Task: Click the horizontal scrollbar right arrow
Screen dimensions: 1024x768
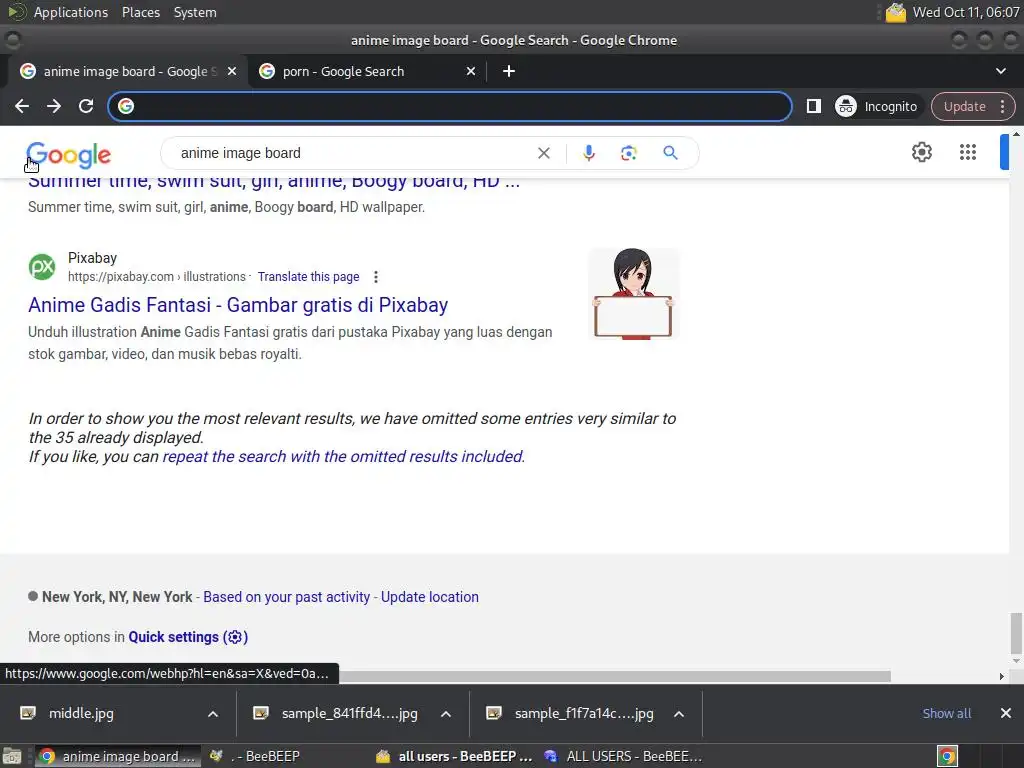Action: (1002, 677)
